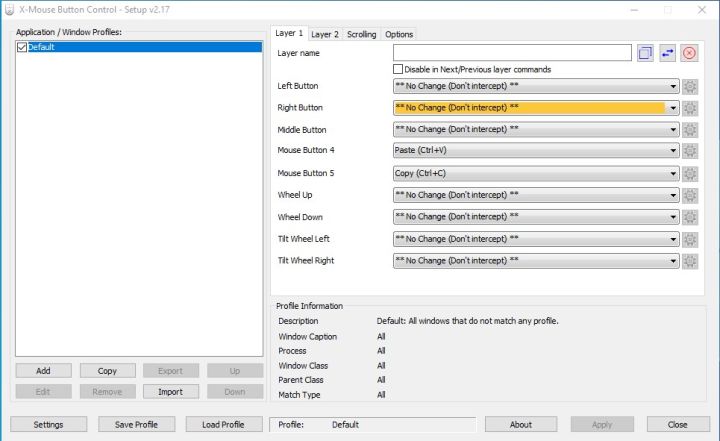
Task: Click the copy layer icon
Action: pos(645,53)
